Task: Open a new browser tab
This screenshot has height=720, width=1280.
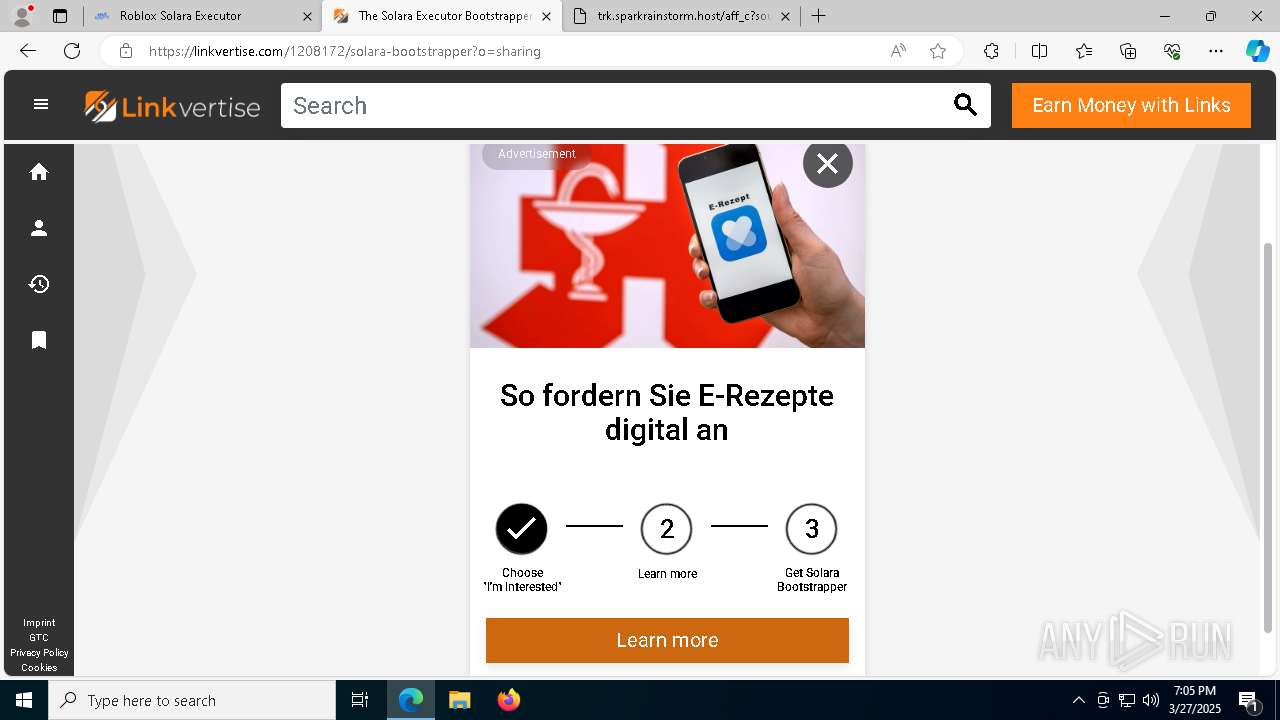Action: (x=819, y=16)
